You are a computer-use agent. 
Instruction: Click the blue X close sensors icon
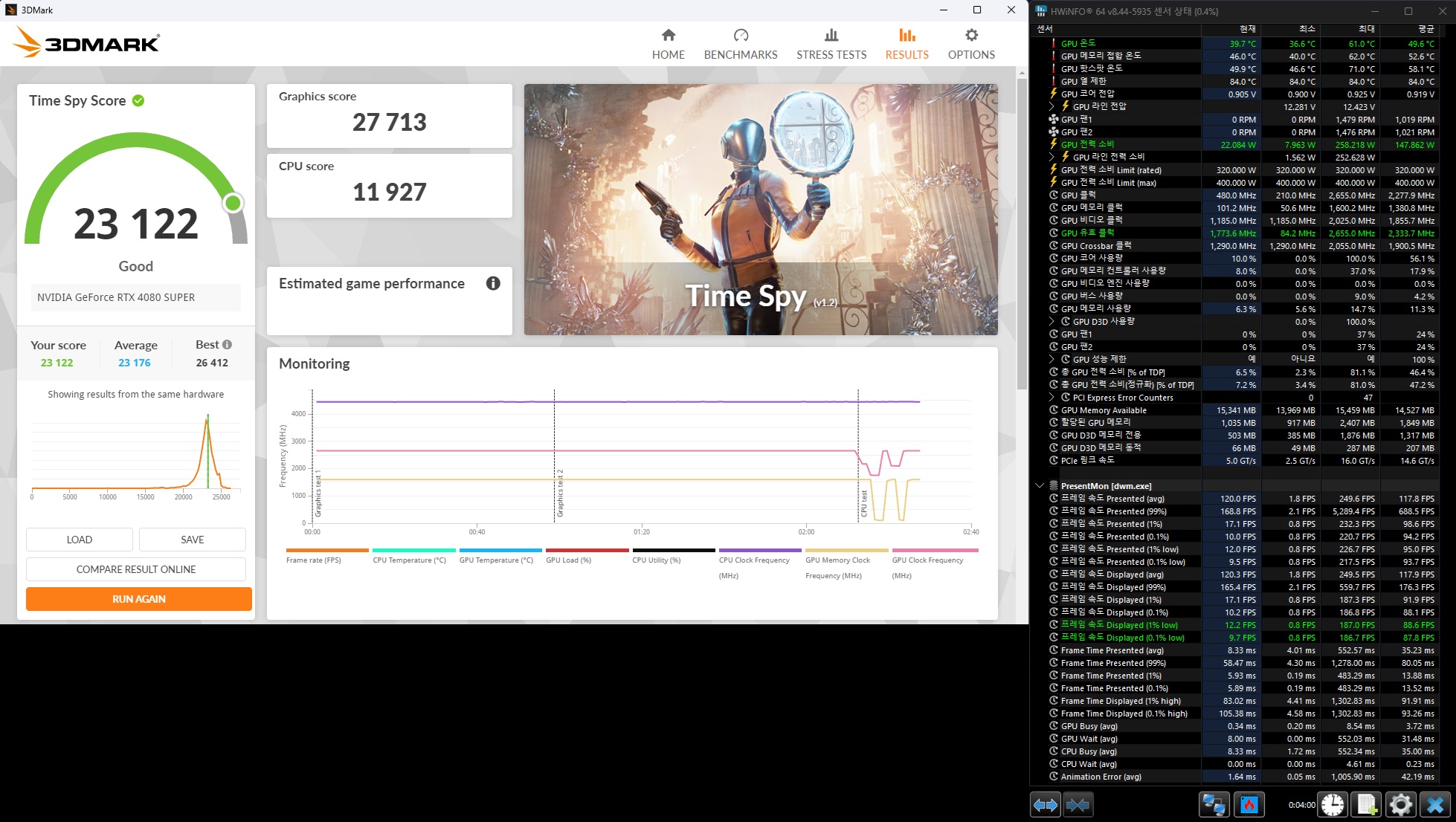1435,805
